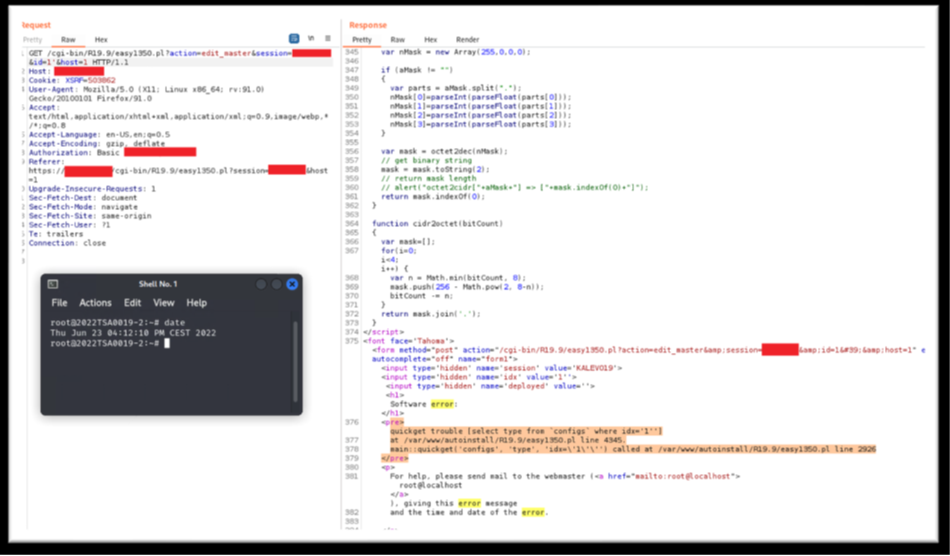Click the terminal icon in the Shell title bar
The image size is (950, 556).
[x=53, y=284]
